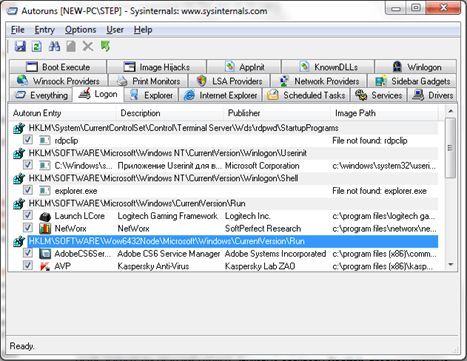This screenshot has width=467, height=361.
Task: Switch to the Scheduled Tasks tab
Action: (306, 95)
